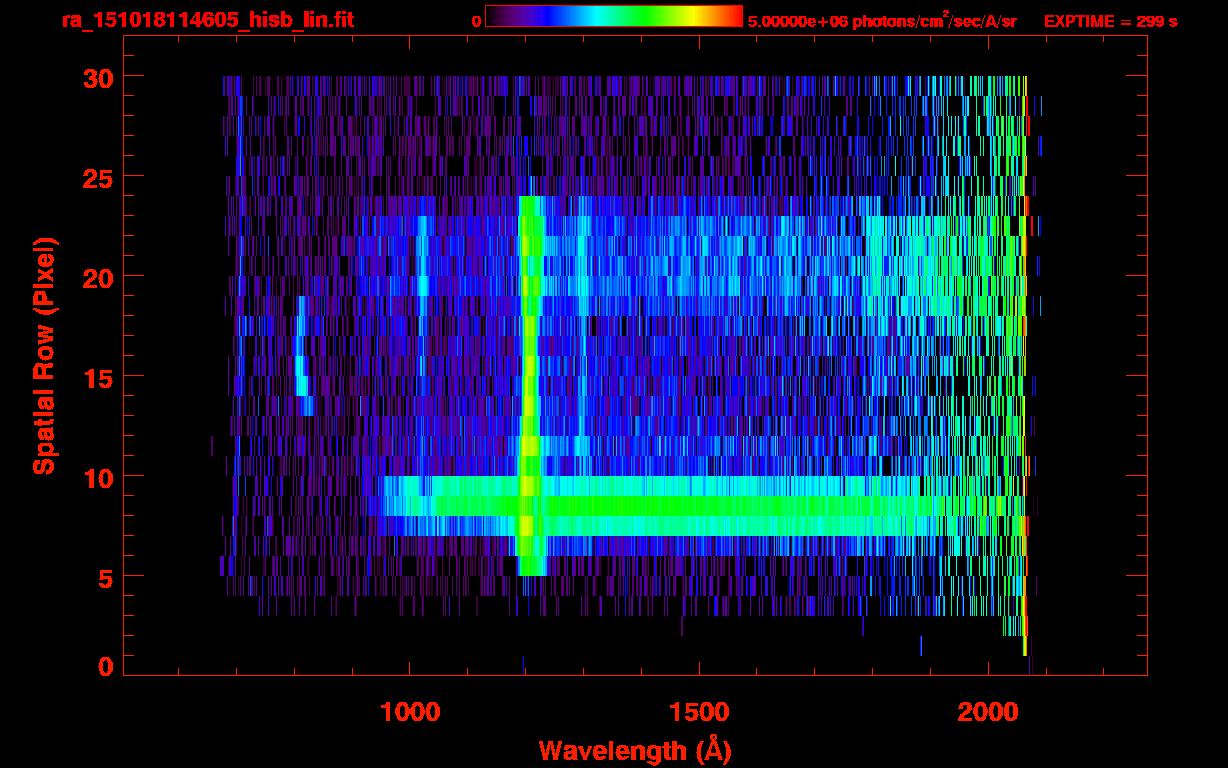Click the x-axis tick label 1000
The height and width of the screenshot is (768, 1228).
[x=409, y=711]
